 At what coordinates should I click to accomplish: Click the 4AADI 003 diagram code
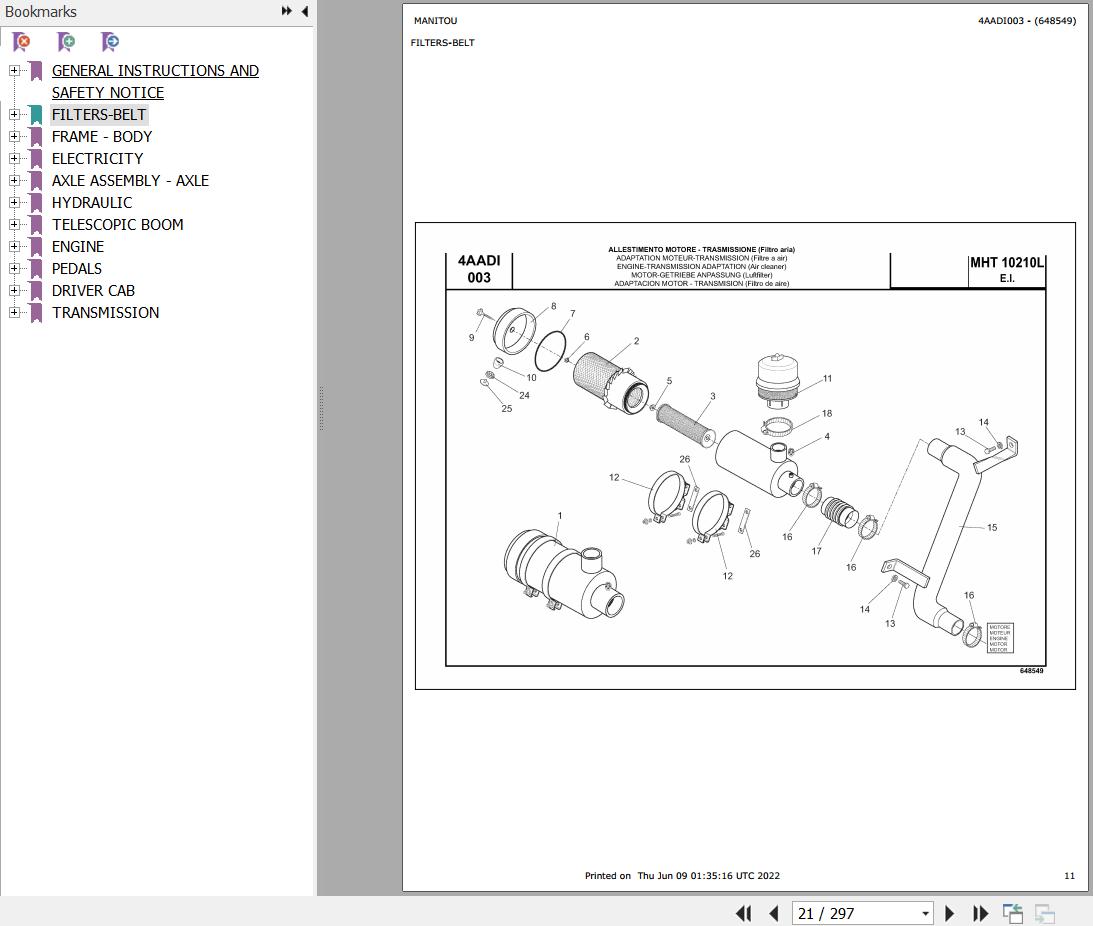coord(479,269)
